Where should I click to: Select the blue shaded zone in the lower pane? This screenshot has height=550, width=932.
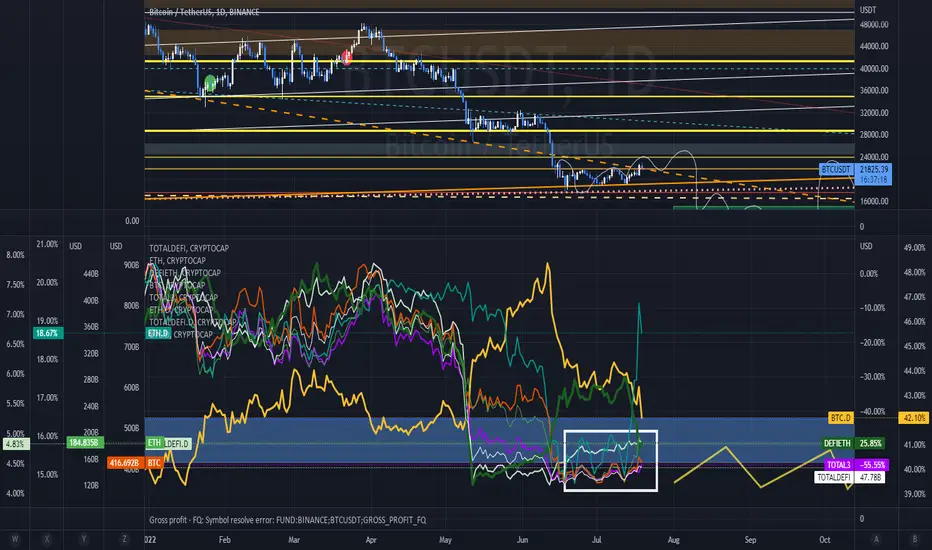[x=499, y=441]
